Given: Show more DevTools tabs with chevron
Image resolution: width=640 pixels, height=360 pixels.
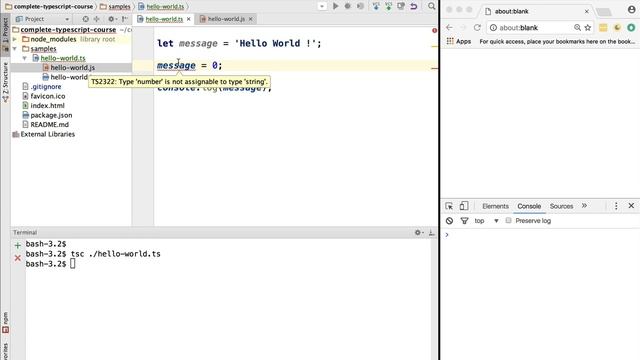Looking at the screenshot, I should [x=584, y=206].
